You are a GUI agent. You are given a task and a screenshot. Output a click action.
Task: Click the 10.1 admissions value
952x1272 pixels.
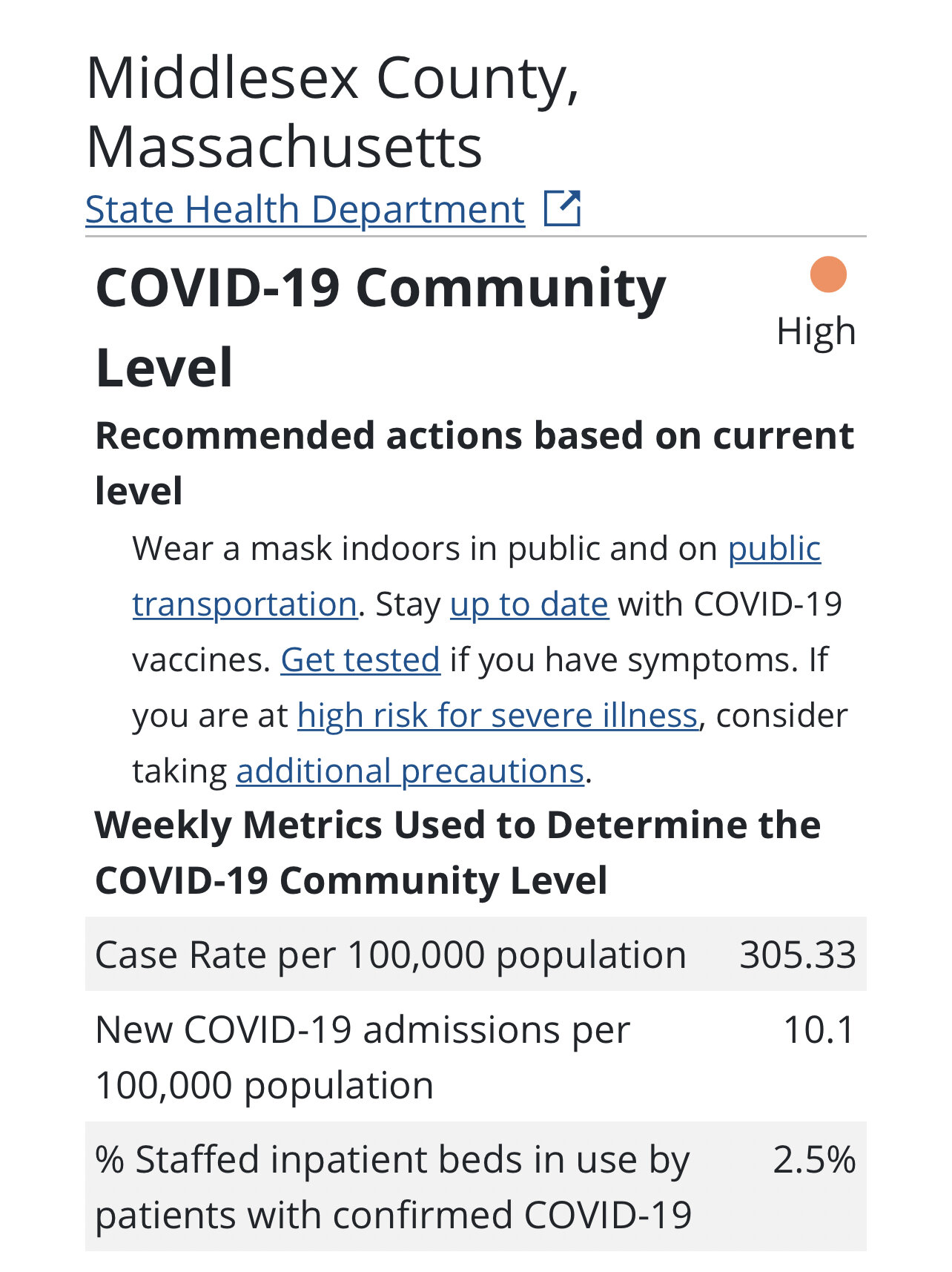tap(819, 1030)
